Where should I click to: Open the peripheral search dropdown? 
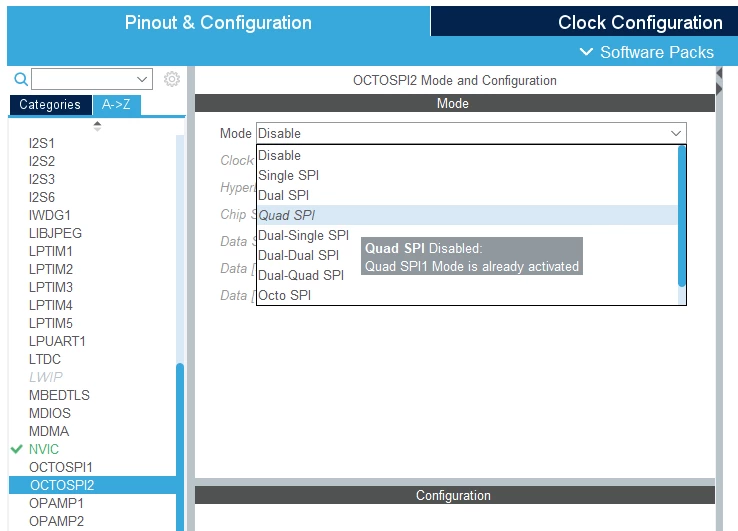click(142, 79)
